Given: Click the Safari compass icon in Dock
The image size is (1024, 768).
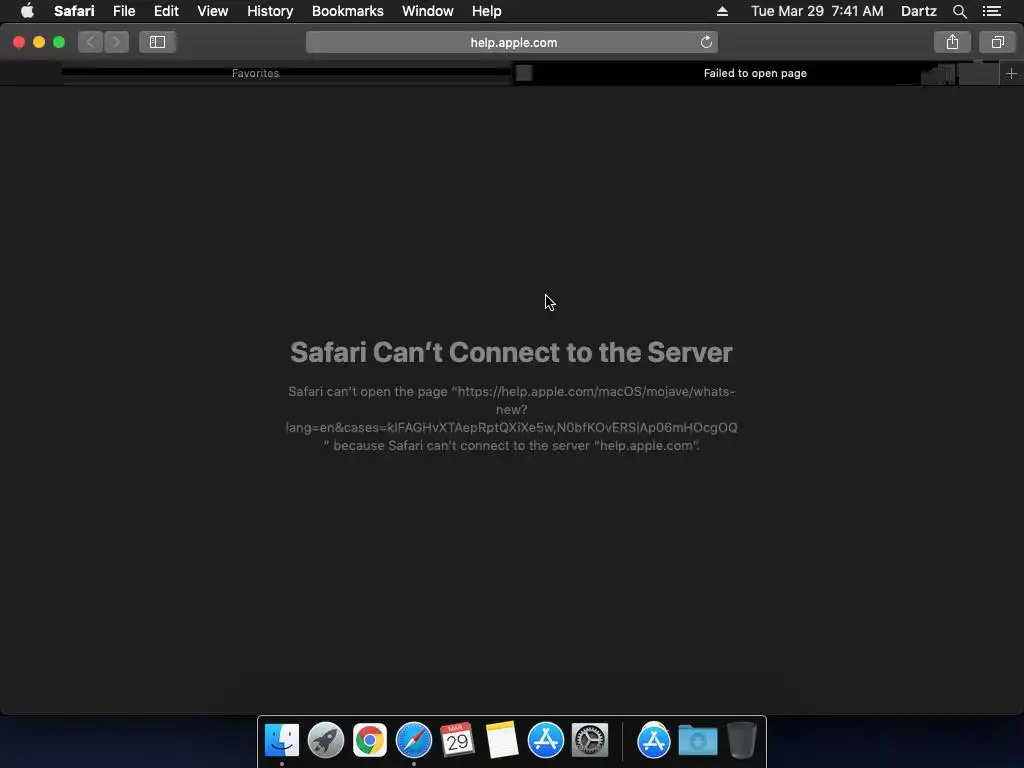Looking at the screenshot, I should 414,740.
